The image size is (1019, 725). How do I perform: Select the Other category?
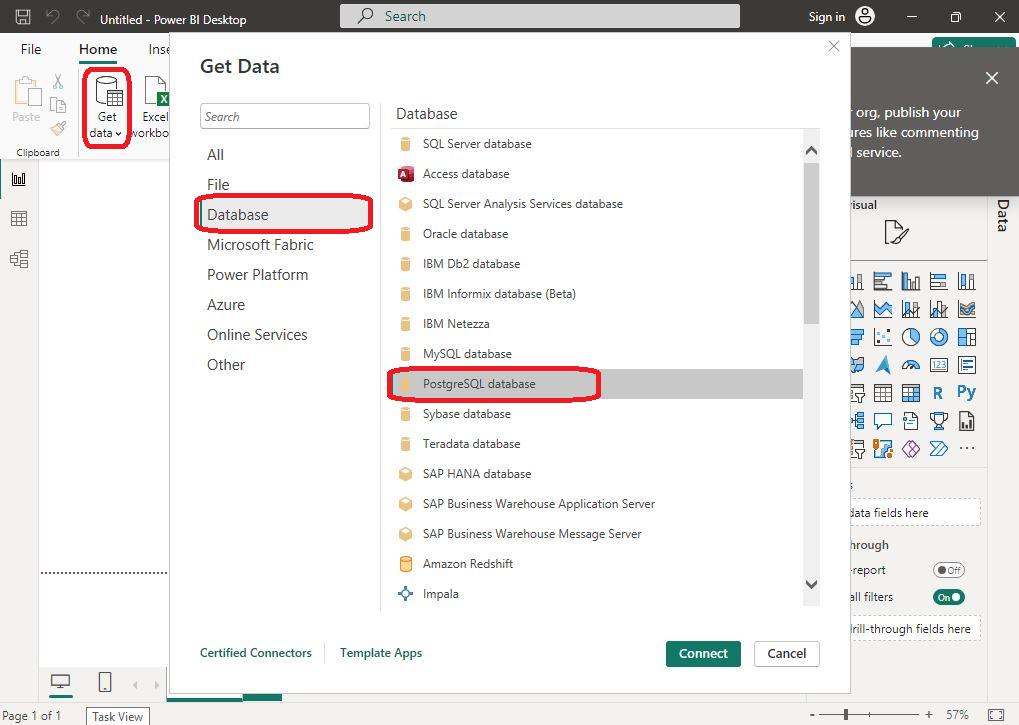tap(226, 364)
